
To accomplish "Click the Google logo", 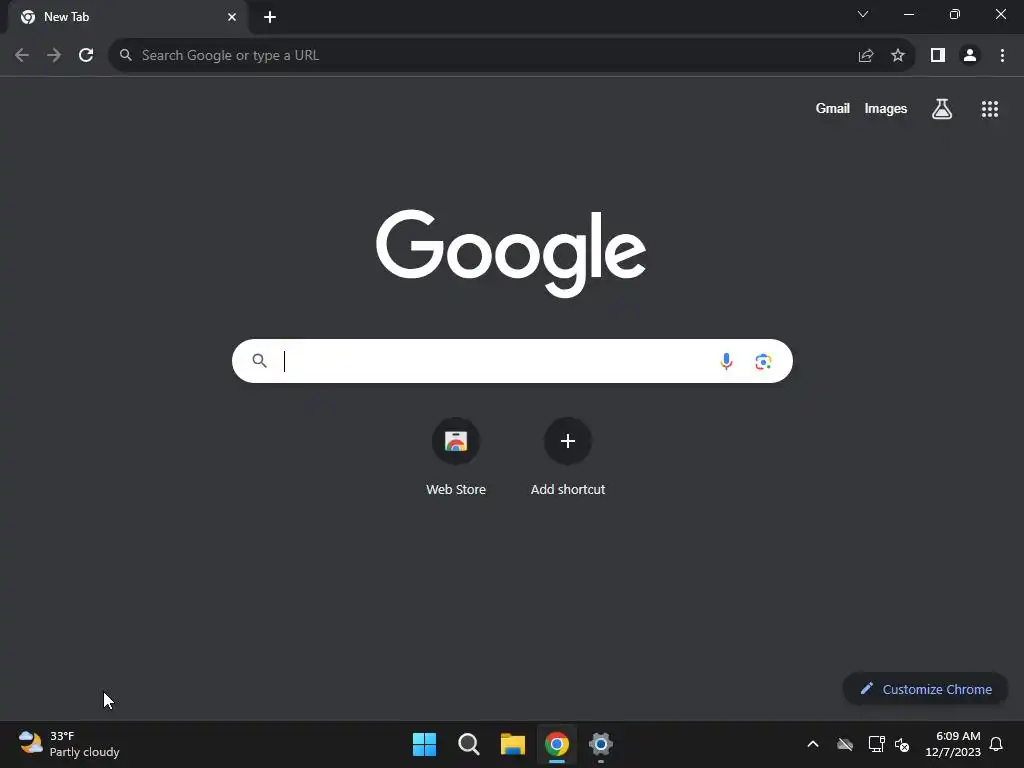I will 511,253.
